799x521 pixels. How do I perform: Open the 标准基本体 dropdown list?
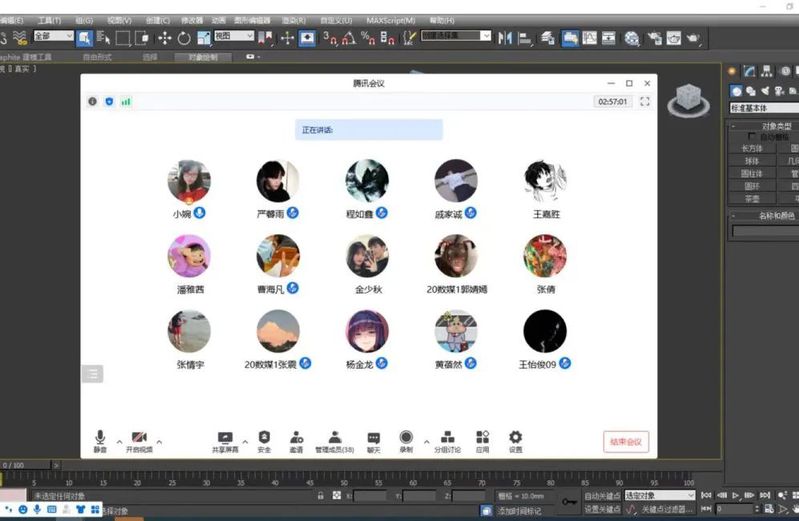pyautogui.click(x=764, y=108)
